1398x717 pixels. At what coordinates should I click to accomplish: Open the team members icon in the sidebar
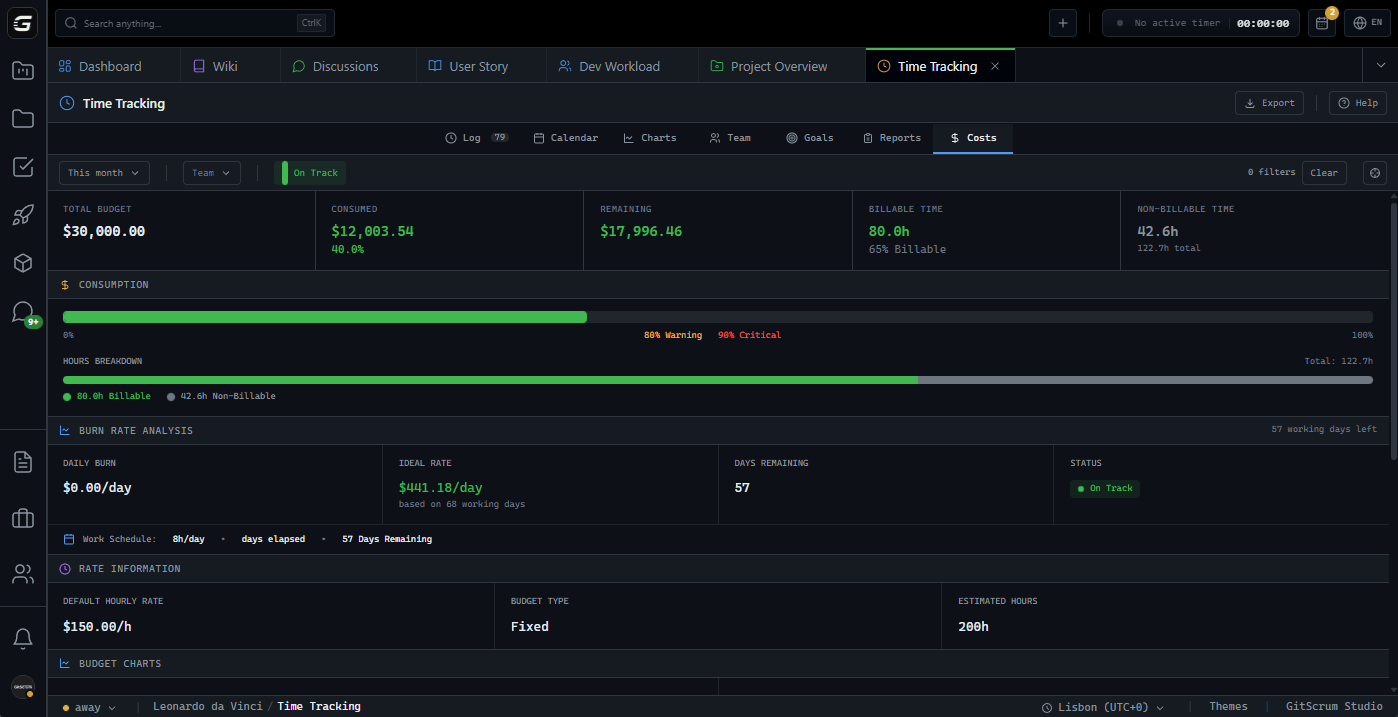point(22,573)
